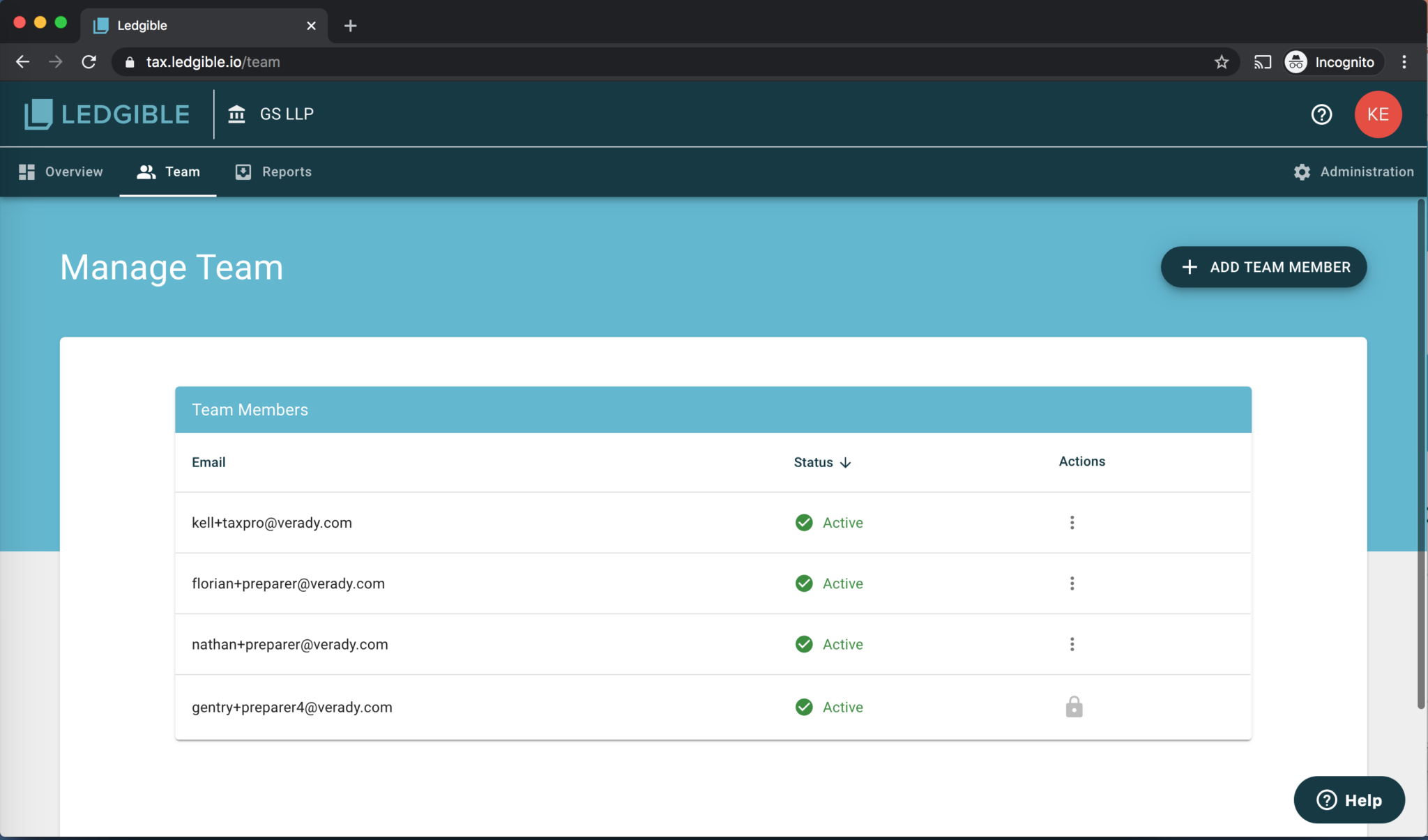Switch to the Overview tab
The height and width of the screenshot is (840, 1428).
pos(61,172)
